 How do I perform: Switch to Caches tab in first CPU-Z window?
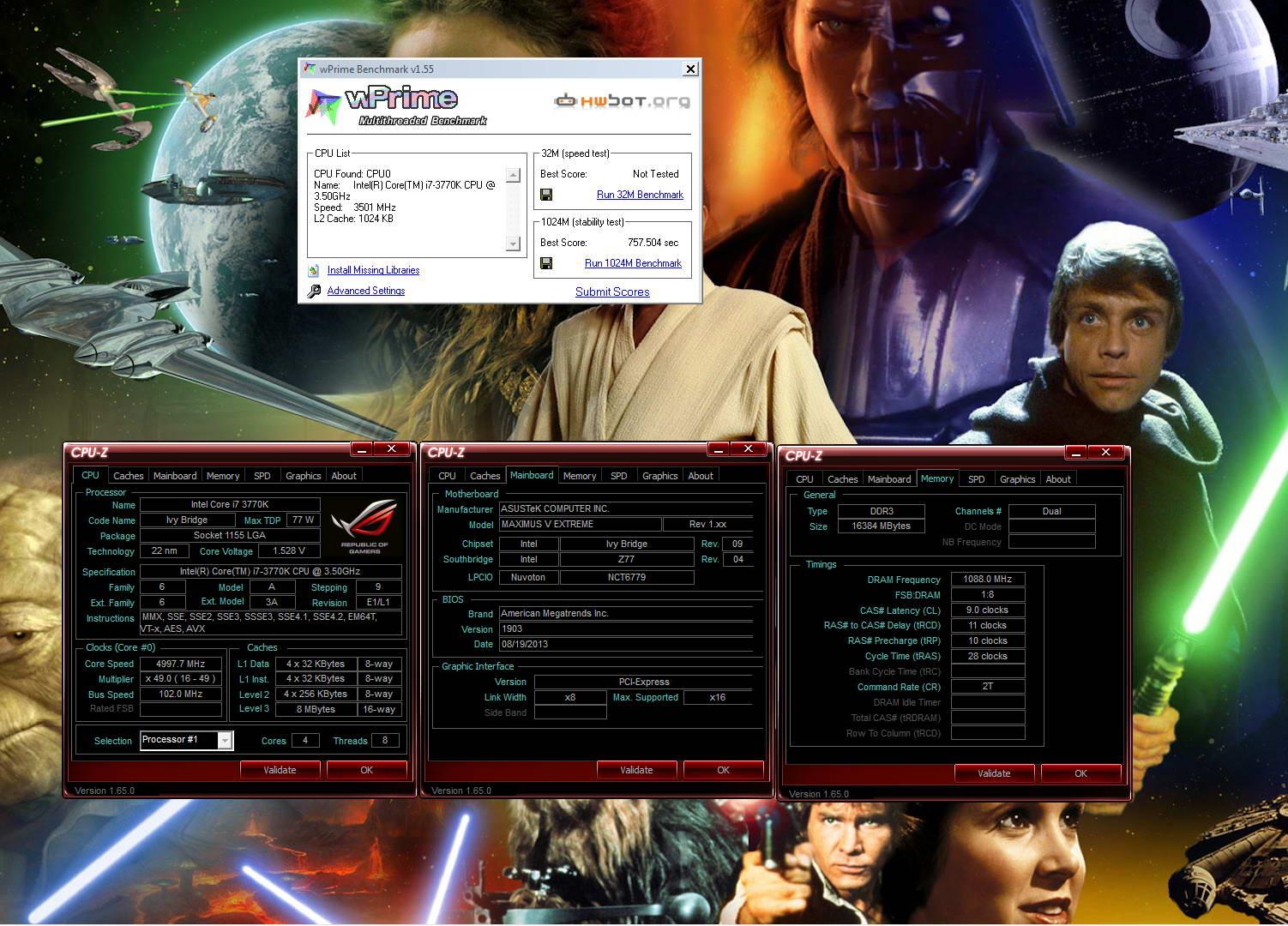coord(129,476)
